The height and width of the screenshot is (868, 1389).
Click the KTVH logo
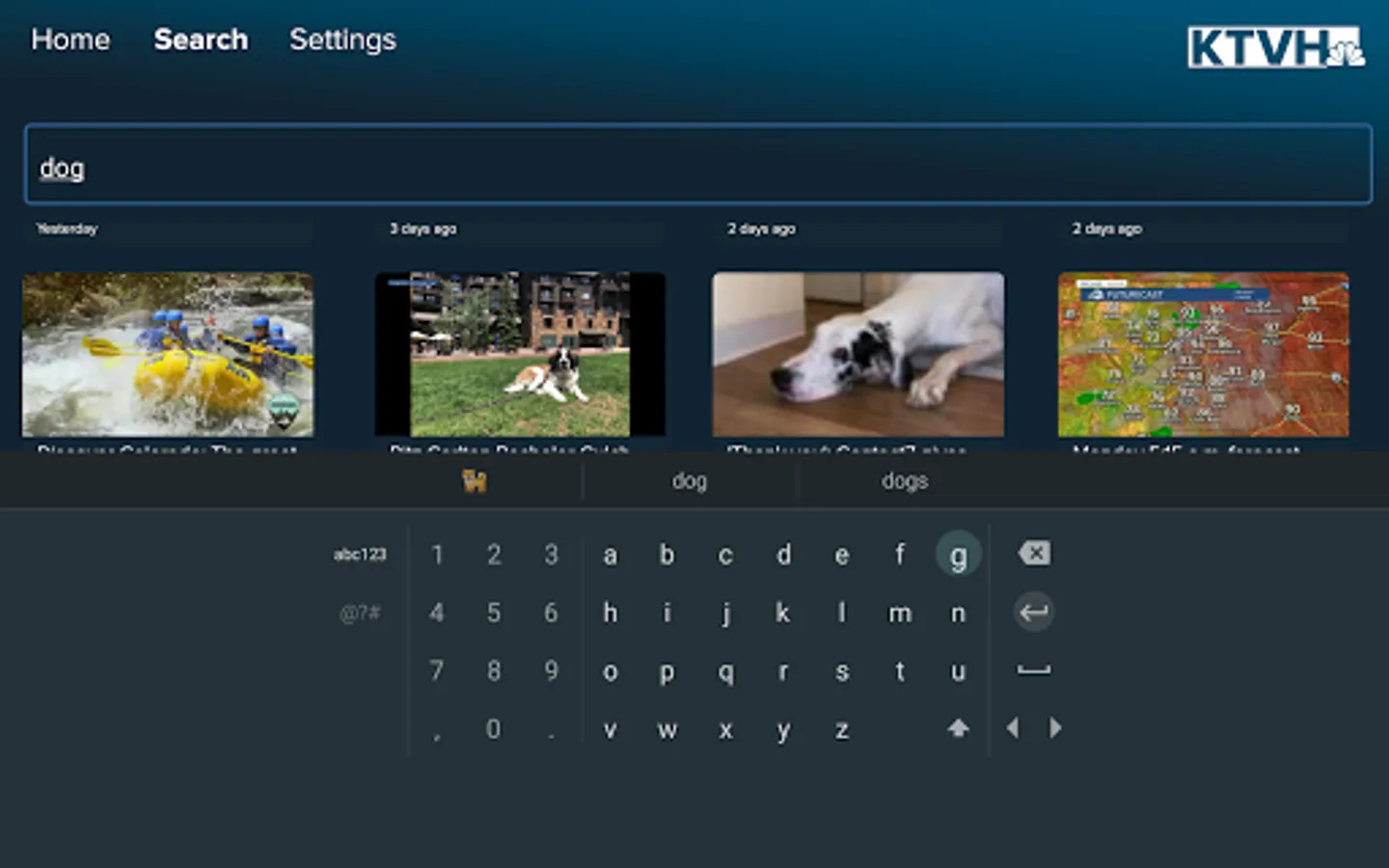[1275, 47]
